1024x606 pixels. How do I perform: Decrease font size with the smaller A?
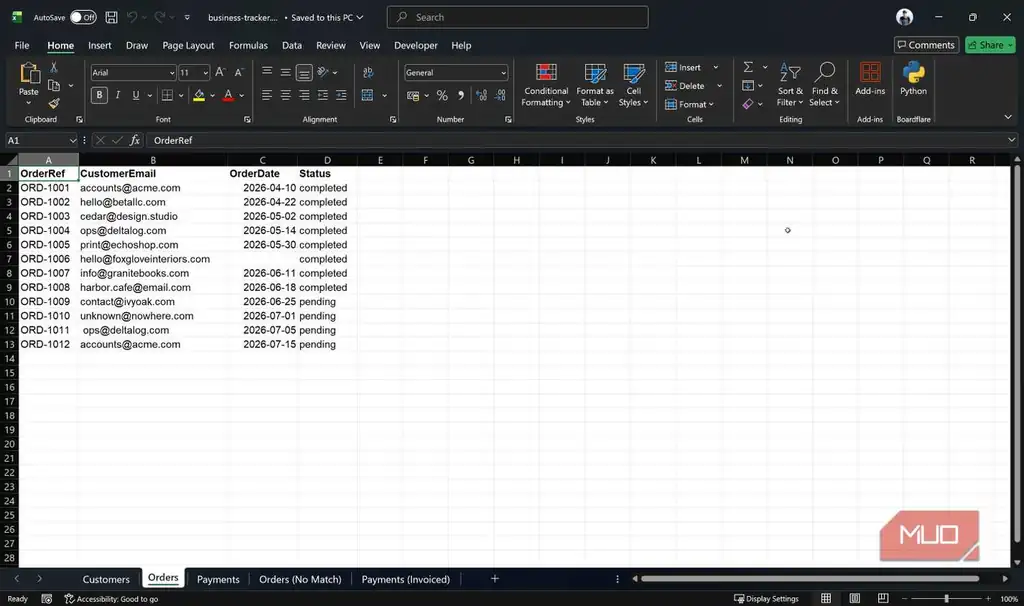coord(239,72)
